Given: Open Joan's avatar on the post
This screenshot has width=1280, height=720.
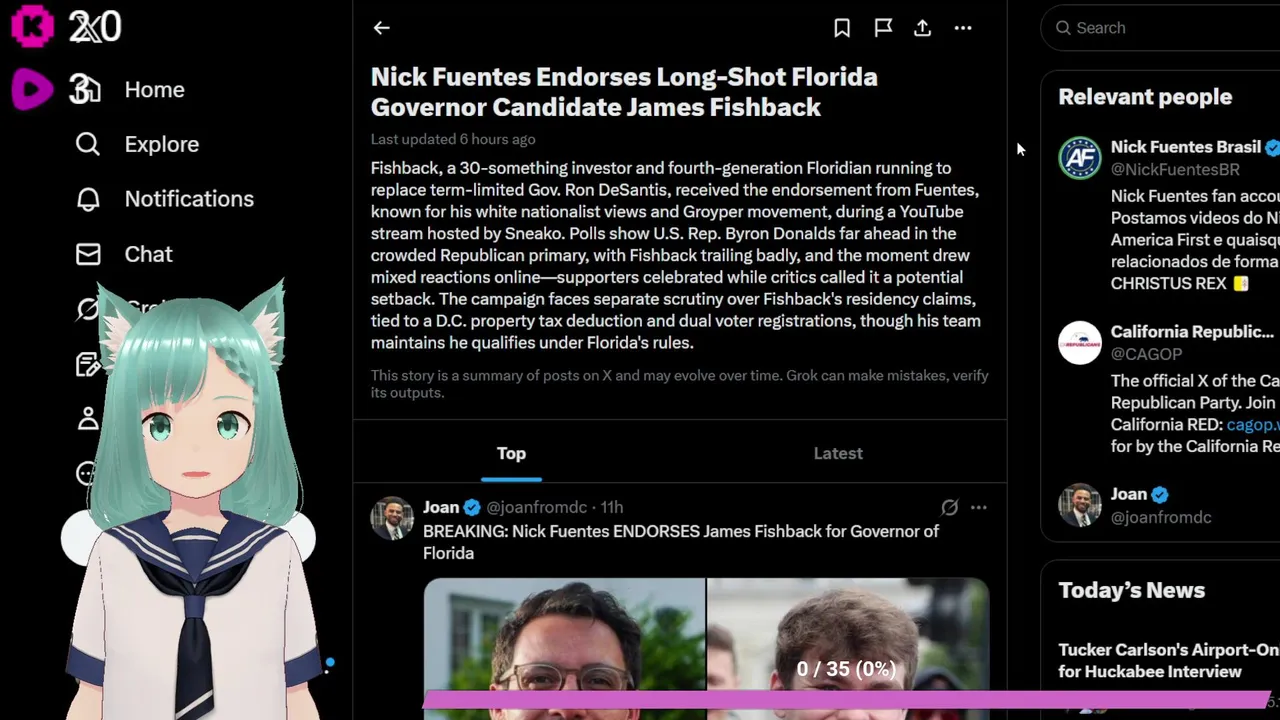Looking at the screenshot, I should pos(392,518).
